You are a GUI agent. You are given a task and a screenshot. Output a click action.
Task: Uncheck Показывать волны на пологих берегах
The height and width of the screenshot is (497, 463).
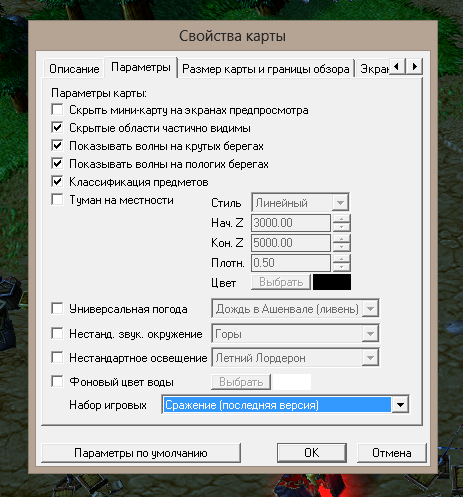tap(57, 163)
